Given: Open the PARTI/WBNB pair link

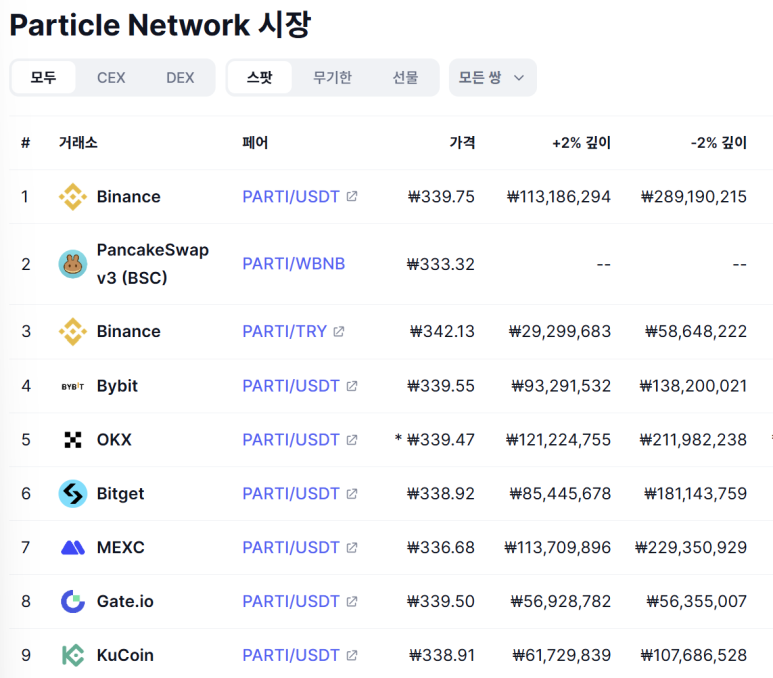Looking at the screenshot, I should point(294,264).
